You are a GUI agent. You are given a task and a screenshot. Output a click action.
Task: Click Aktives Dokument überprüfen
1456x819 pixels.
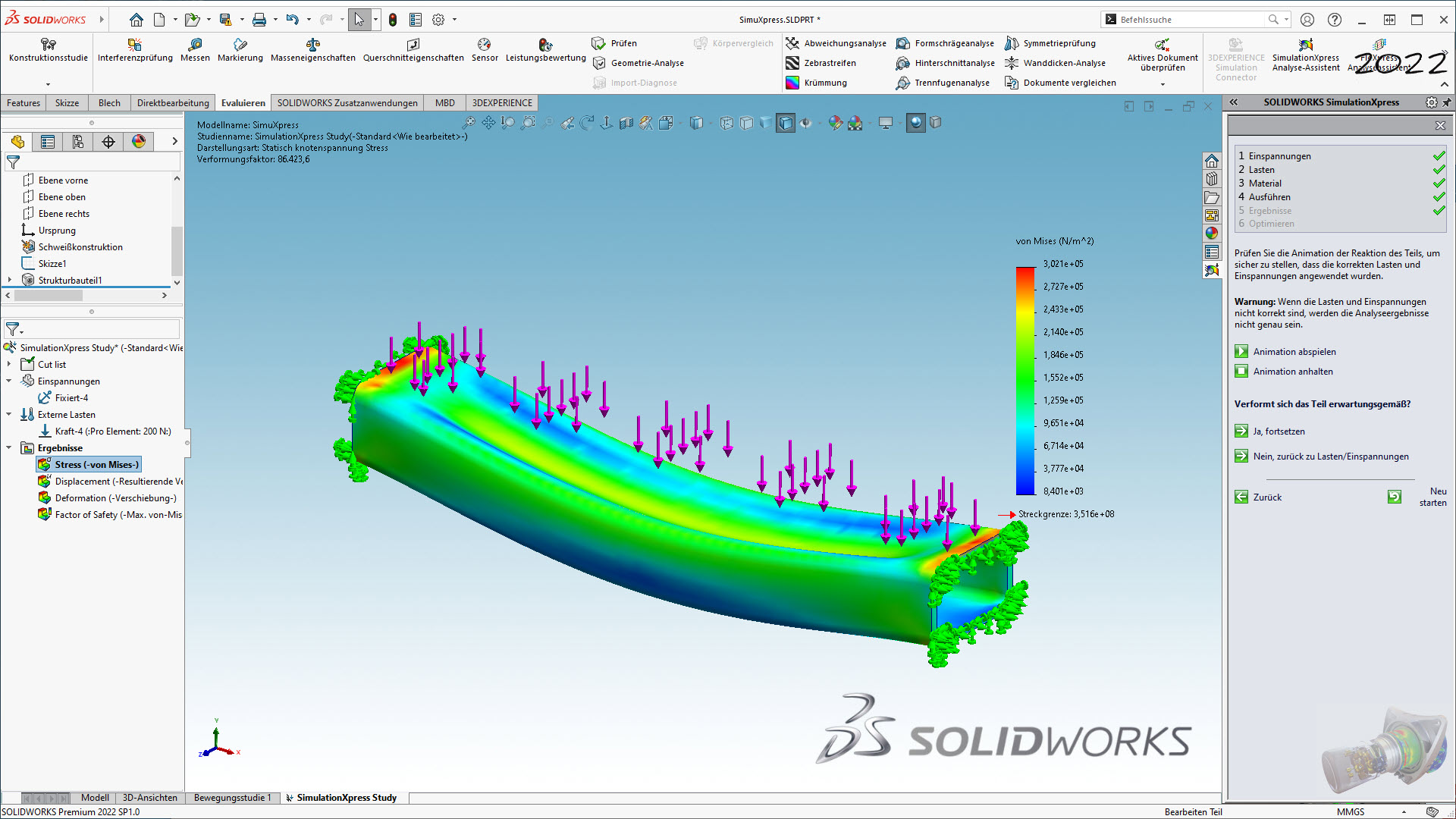1163,55
